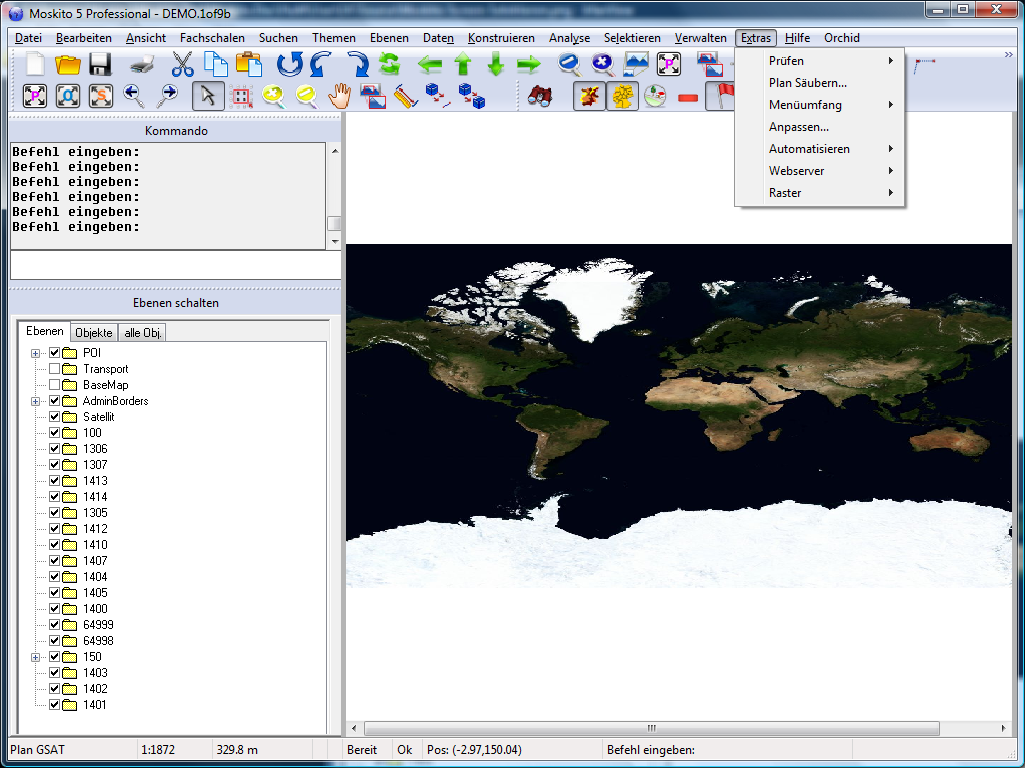
Task: Expand the AdminBorders tree node
Action: click(36, 401)
